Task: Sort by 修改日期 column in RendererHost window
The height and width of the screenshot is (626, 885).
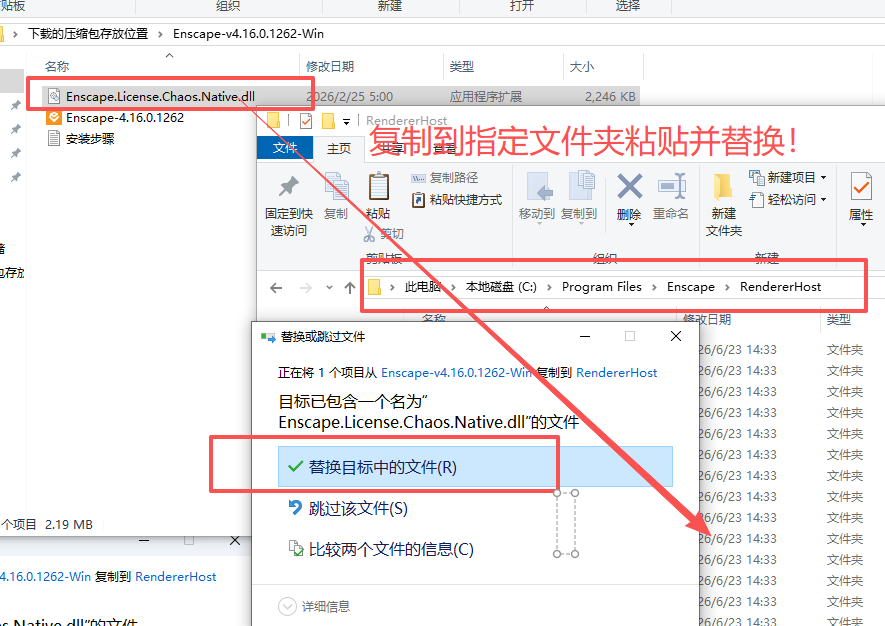Action: click(x=707, y=319)
